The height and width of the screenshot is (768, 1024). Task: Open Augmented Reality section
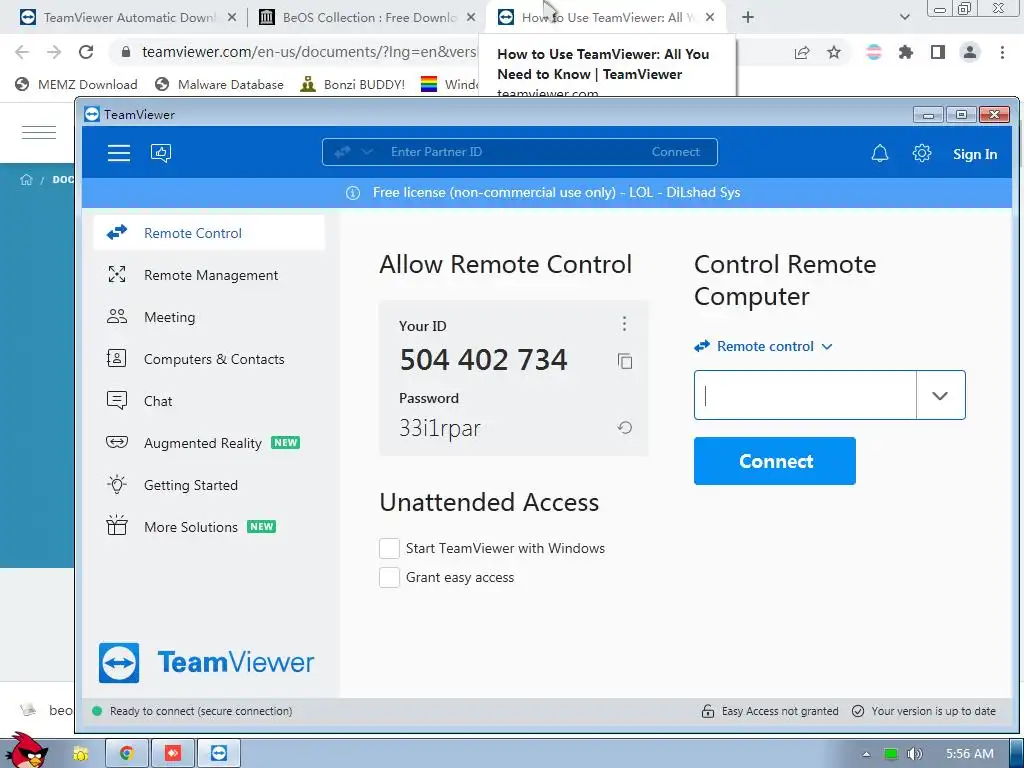click(209, 443)
